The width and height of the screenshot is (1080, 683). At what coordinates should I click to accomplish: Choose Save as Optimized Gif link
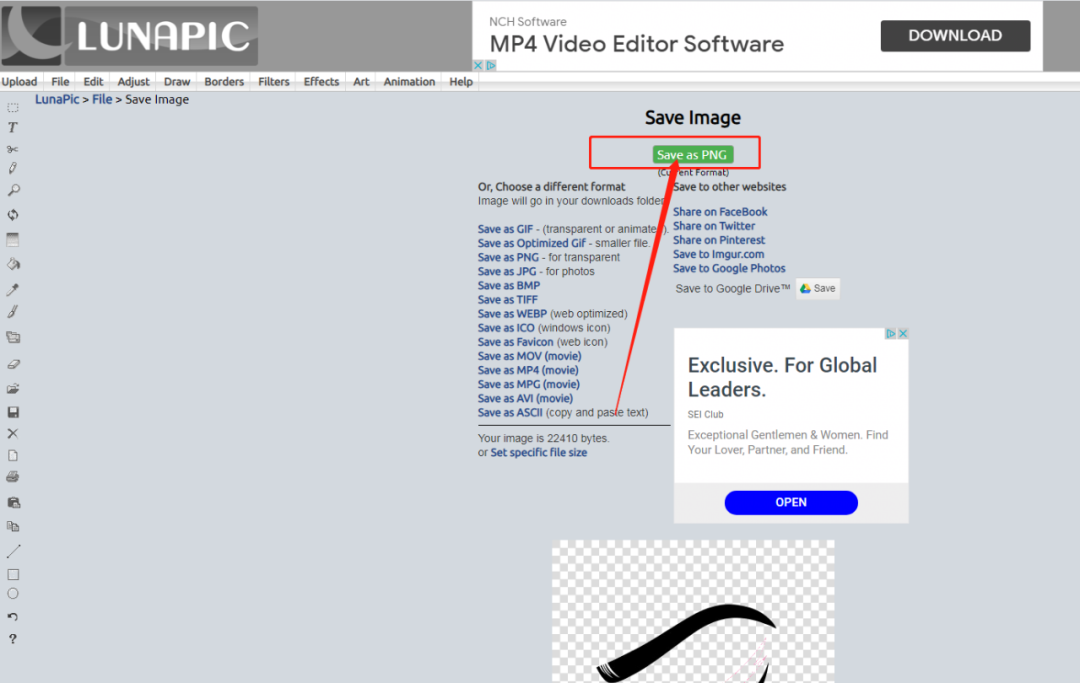coord(532,243)
